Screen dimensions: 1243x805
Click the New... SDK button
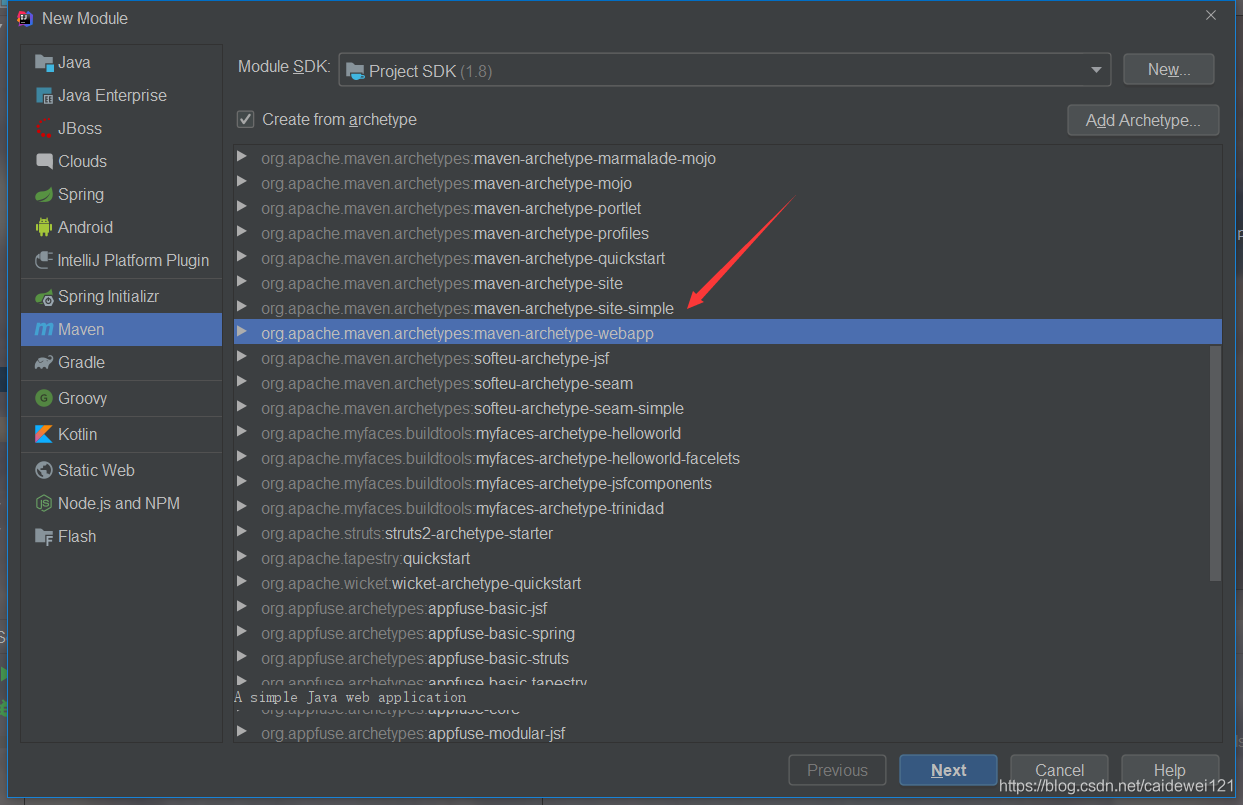point(1169,69)
